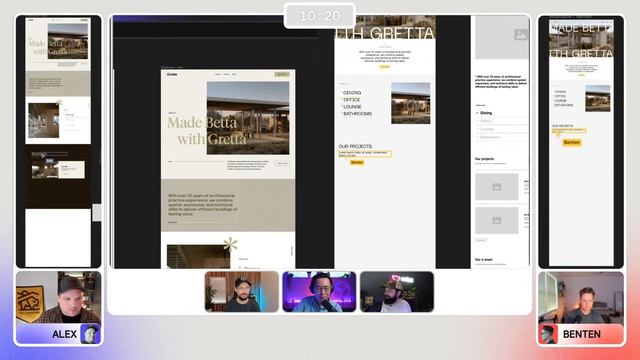
Task: Select the hero house photo in center design
Action: [x=248, y=118]
